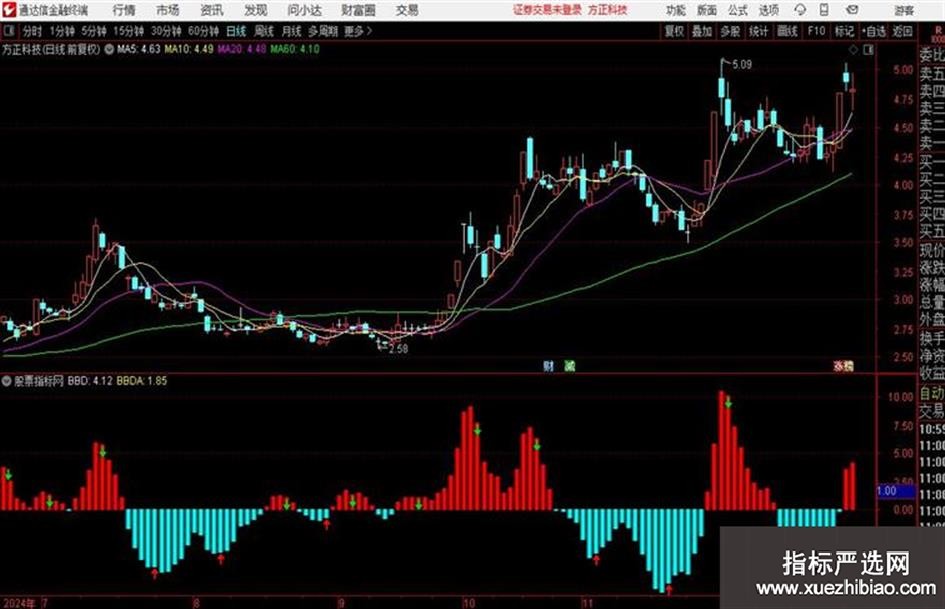Click the diamond icon at chart top-right

click(853, 49)
